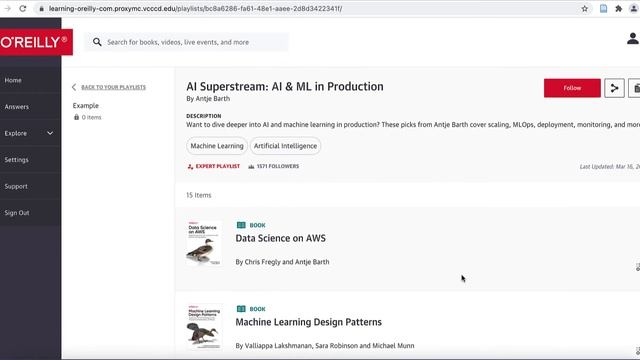Click the reading list icon in browser toolbar
Screen dimensions: 640x360
(x=603, y=9)
